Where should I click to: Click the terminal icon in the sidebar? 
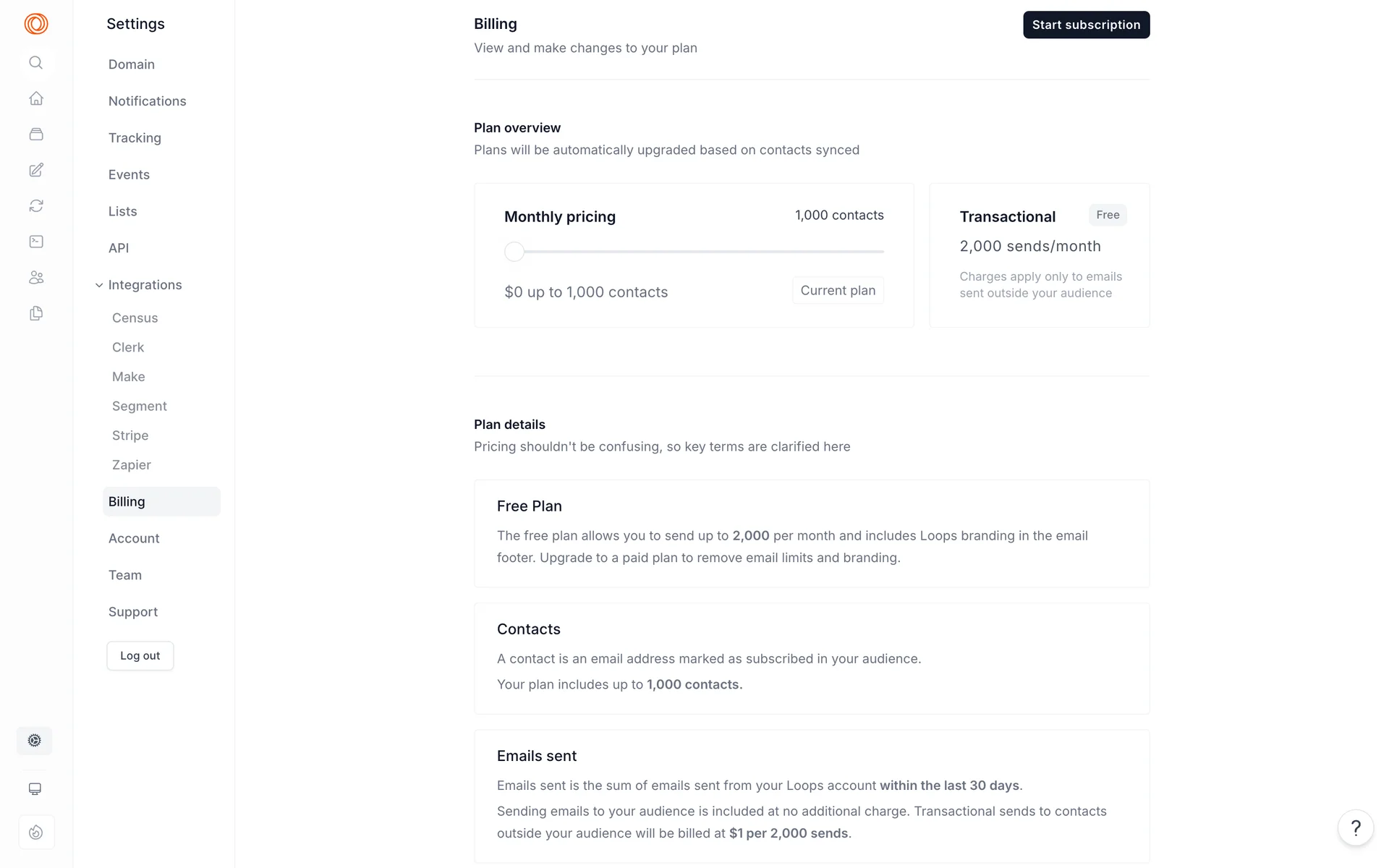[x=36, y=242]
